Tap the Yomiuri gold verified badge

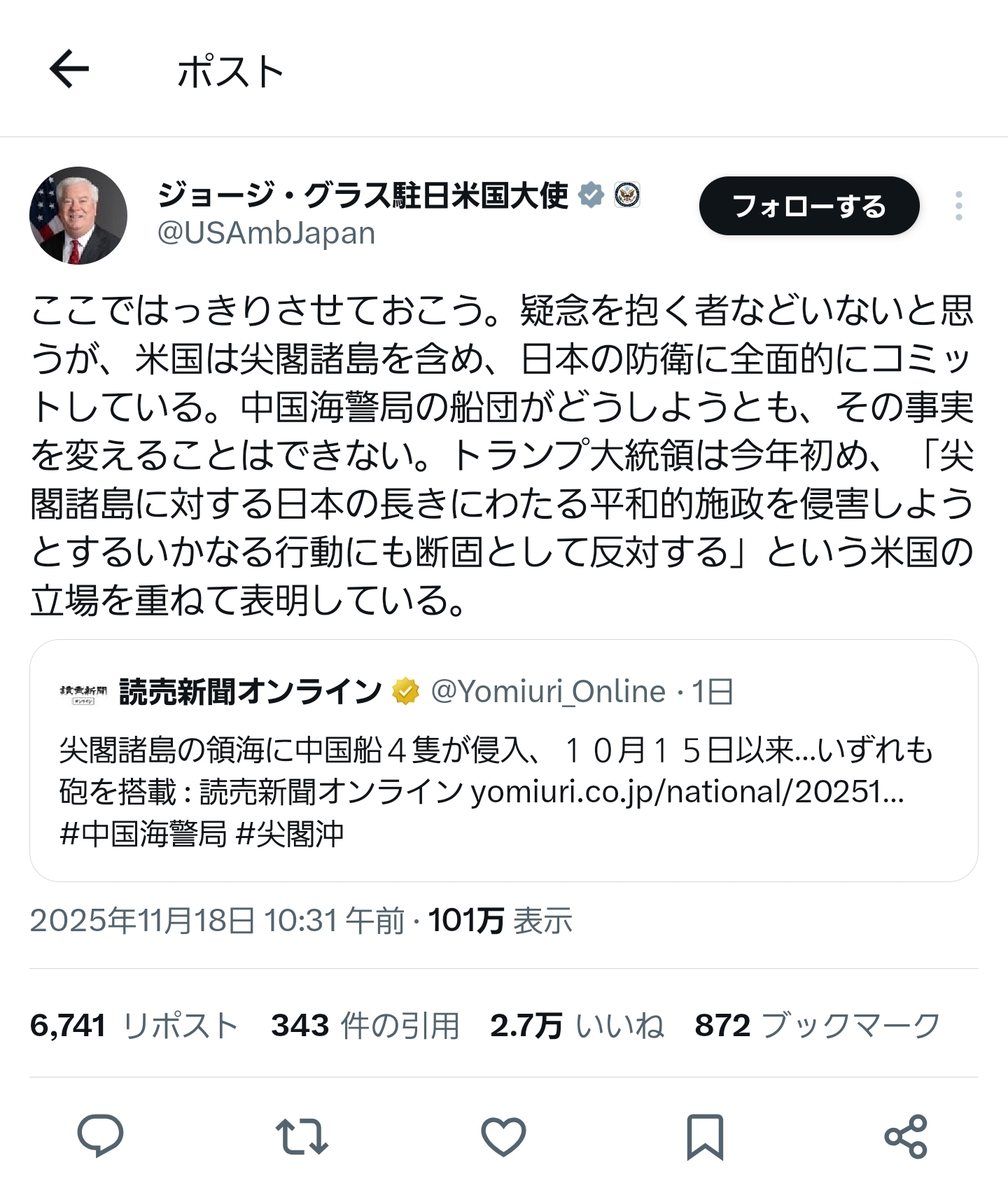click(405, 692)
